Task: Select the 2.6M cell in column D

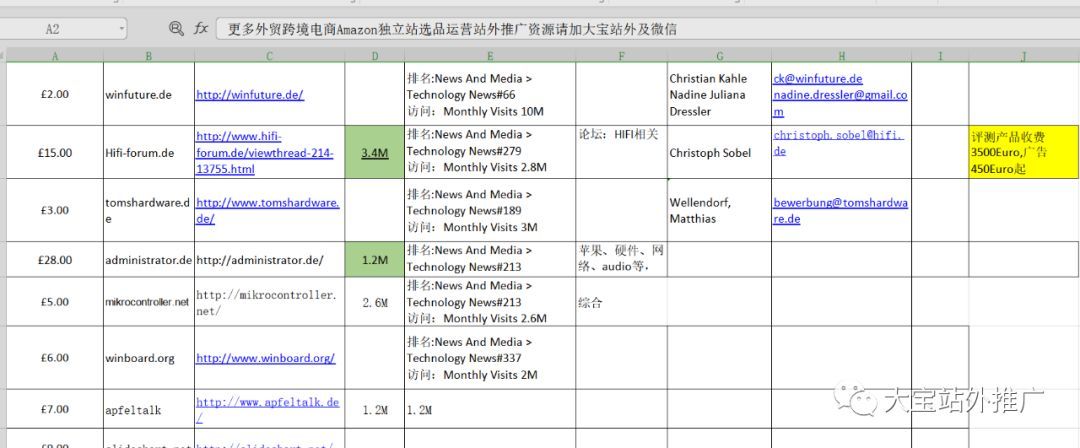Action: [375, 302]
